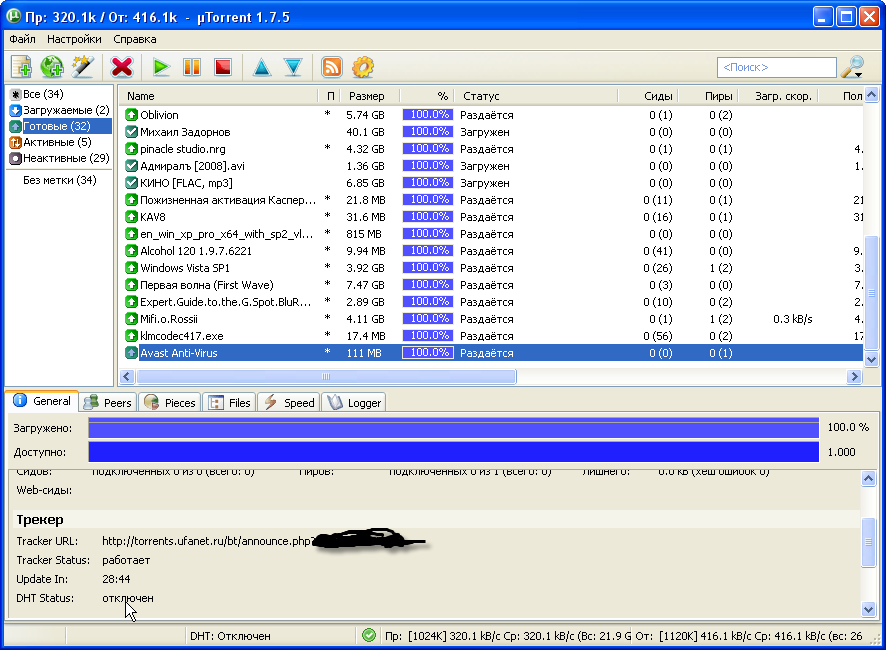Image resolution: width=886 pixels, height=650 pixels.
Task: Click the seeding icon next to Mifi.o.Rossii
Action: [x=131, y=318]
